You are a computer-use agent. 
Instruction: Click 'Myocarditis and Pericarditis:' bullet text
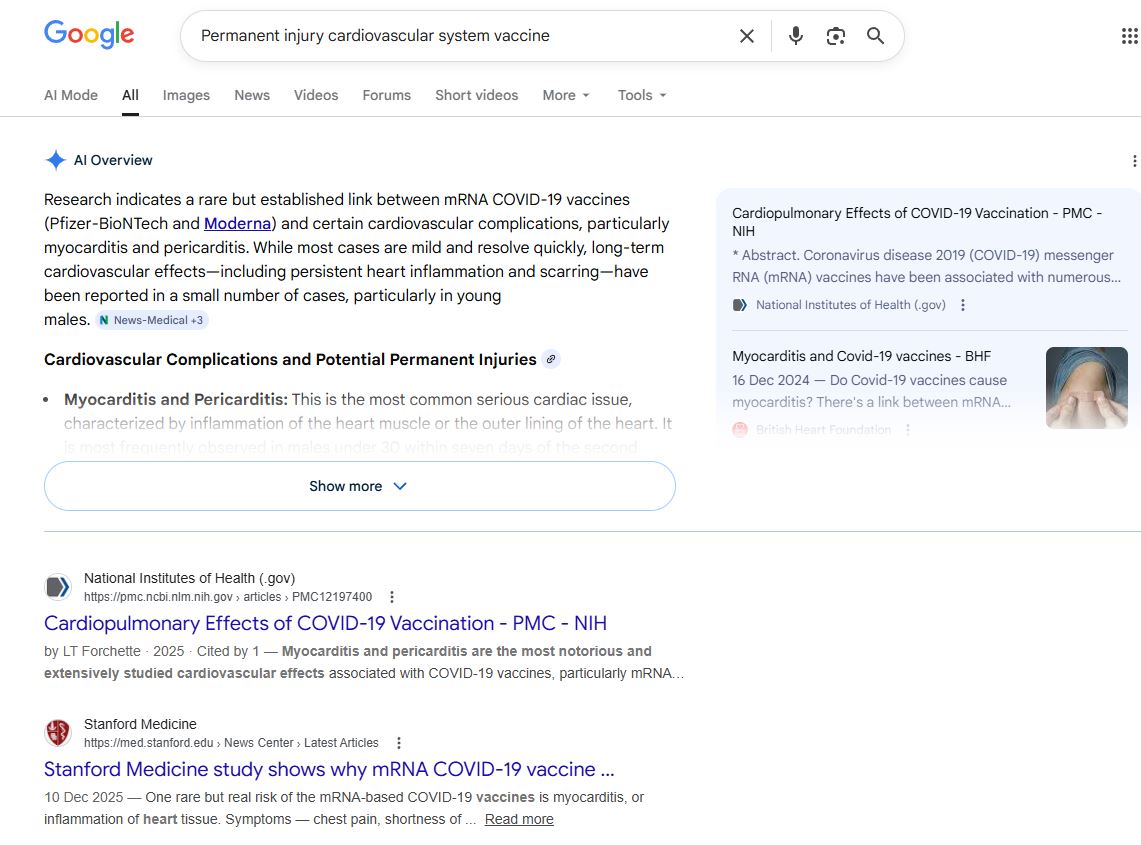pyautogui.click(x=176, y=400)
